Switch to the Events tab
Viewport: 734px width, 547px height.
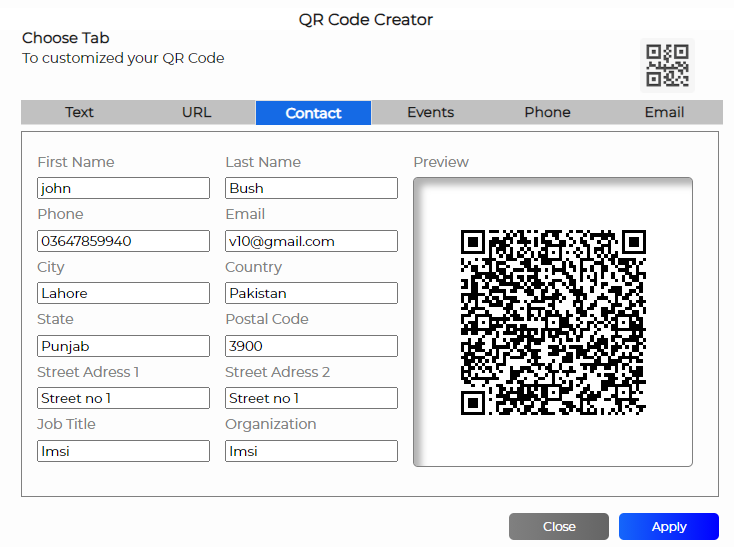(x=430, y=112)
